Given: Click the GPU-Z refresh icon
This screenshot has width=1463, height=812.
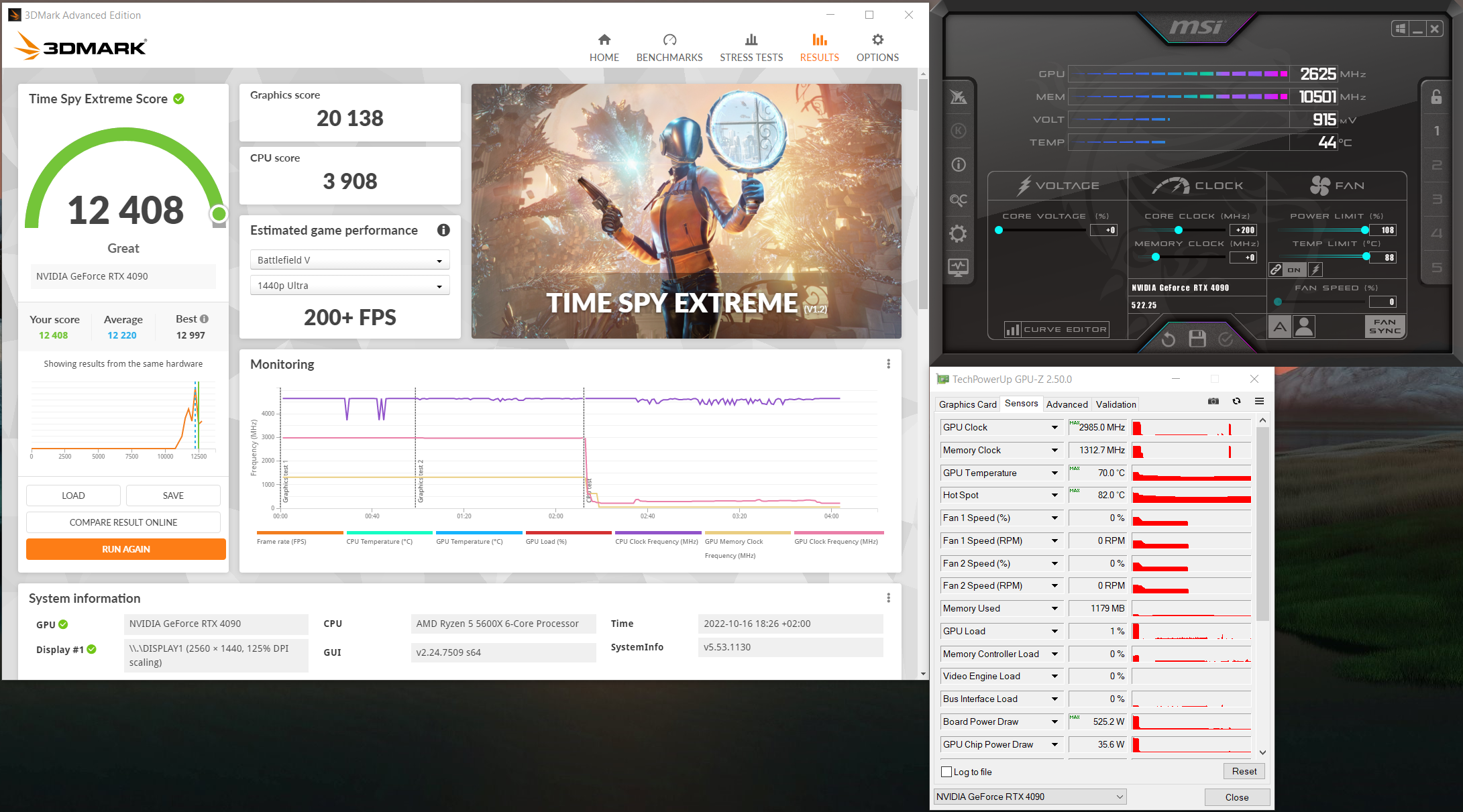Looking at the screenshot, I should pos(1236,402).
